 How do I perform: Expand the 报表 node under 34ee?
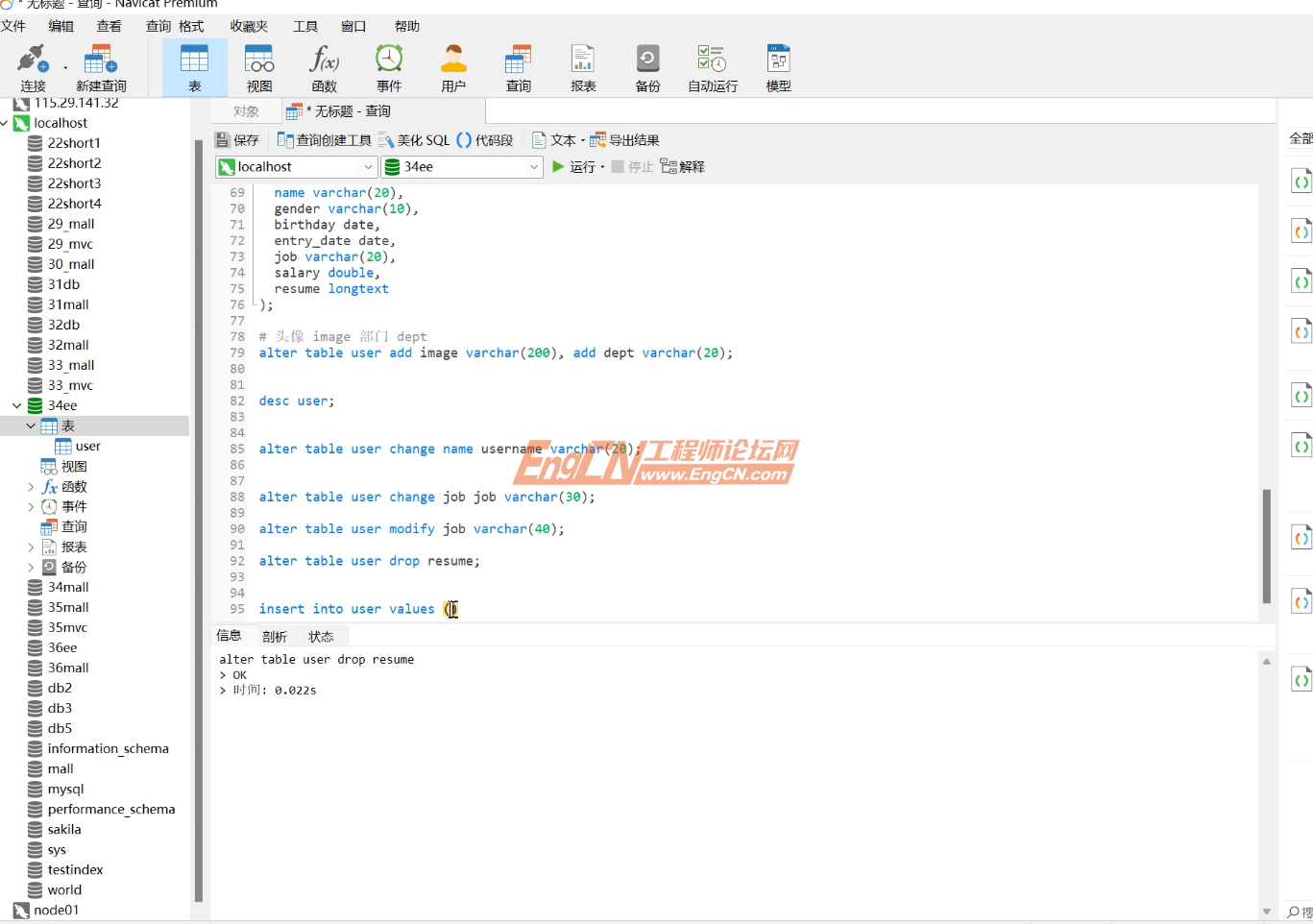[x=30, y=547]
